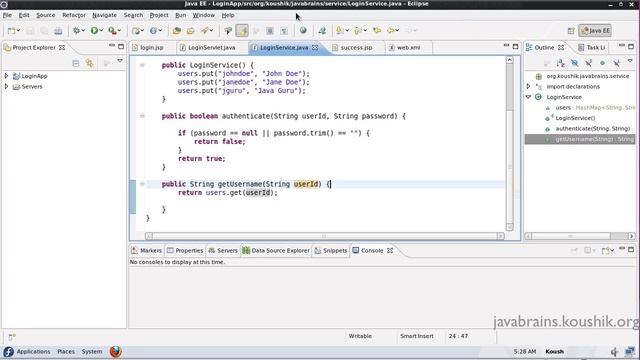Click the Search flashlight toolbar icon

205,31
